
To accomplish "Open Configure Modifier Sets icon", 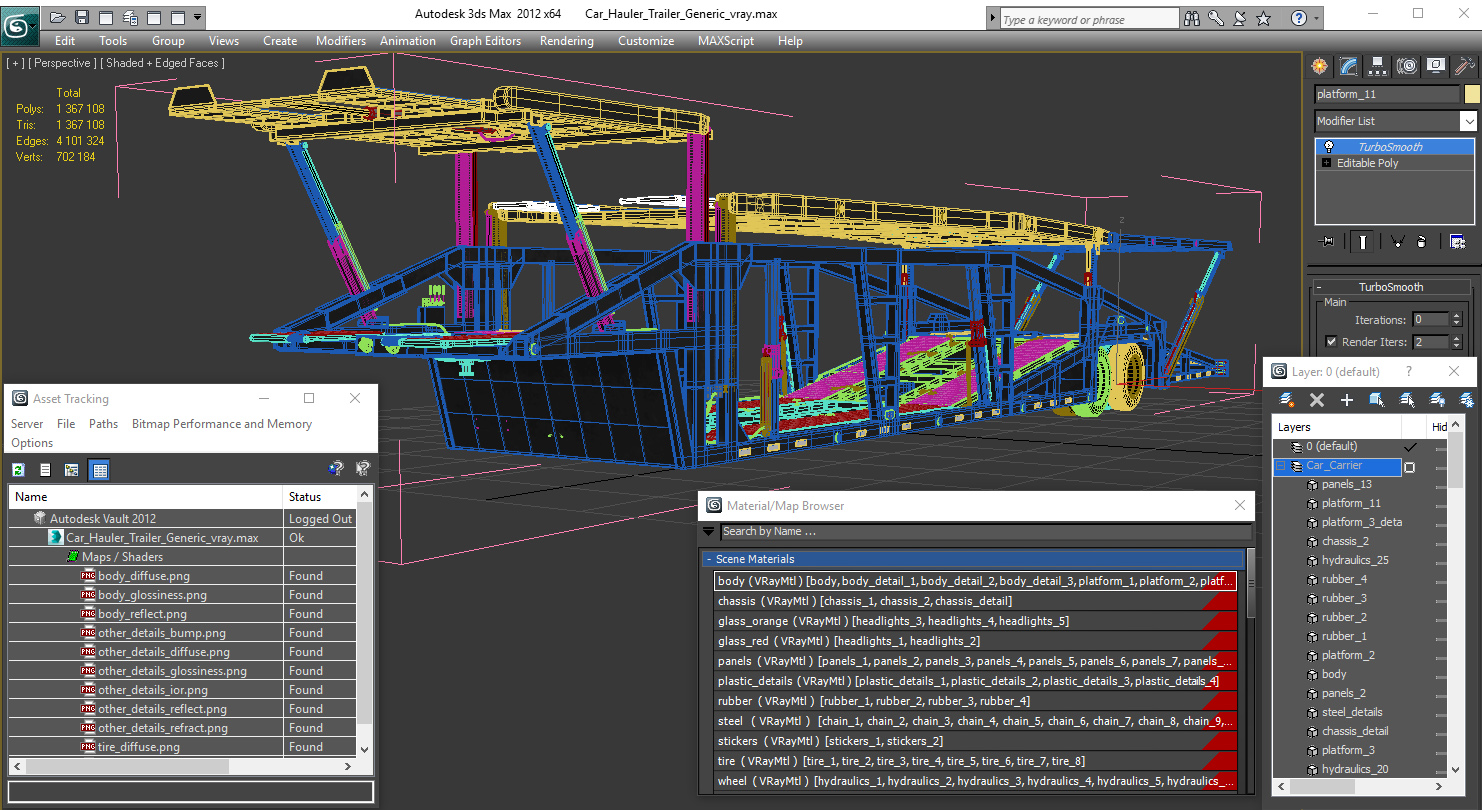I will 1457,241.
